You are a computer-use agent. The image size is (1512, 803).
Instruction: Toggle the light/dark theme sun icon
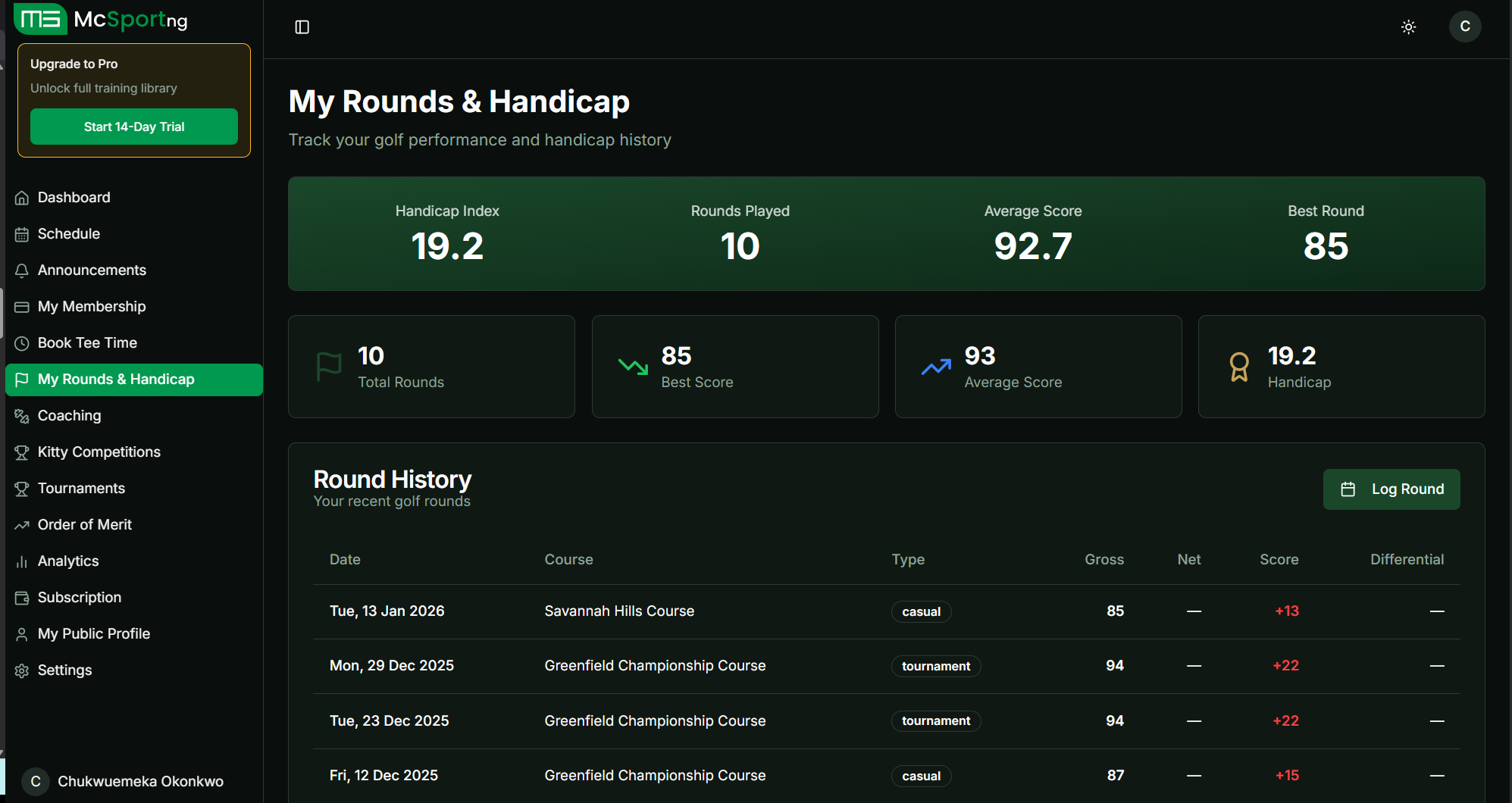point(1408,27)
